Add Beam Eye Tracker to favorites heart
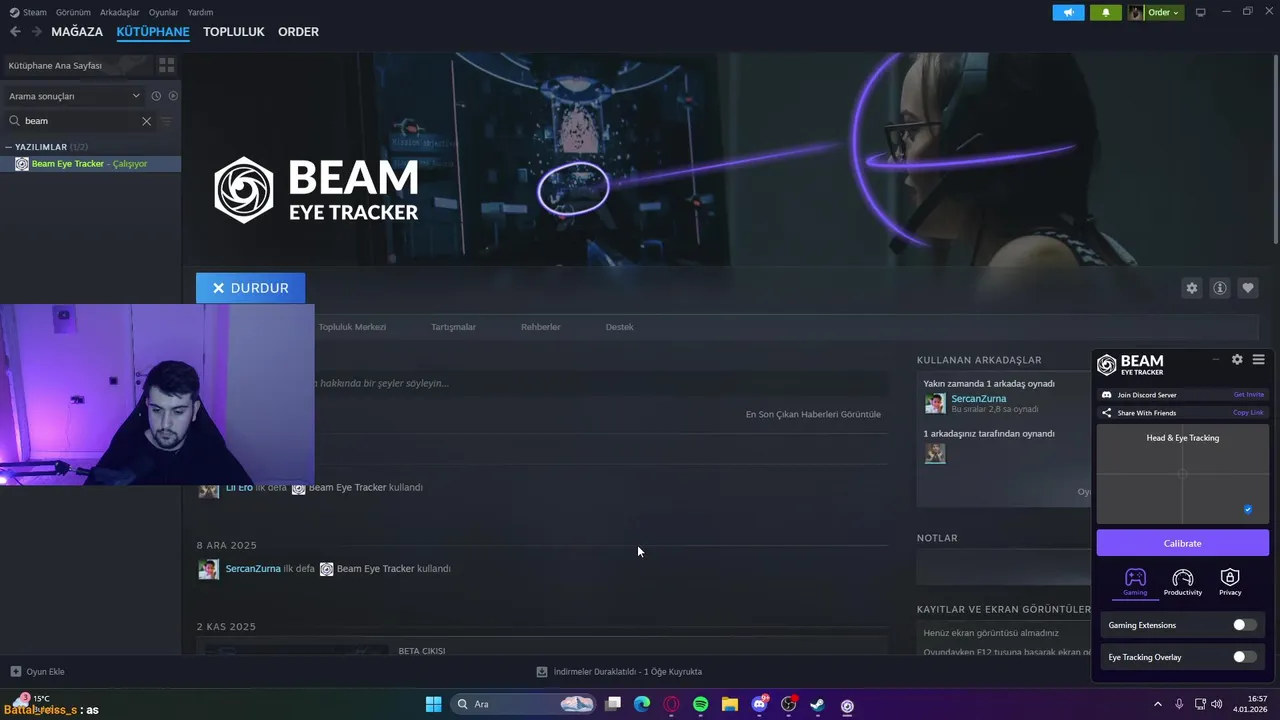 tap(1247, 288)
